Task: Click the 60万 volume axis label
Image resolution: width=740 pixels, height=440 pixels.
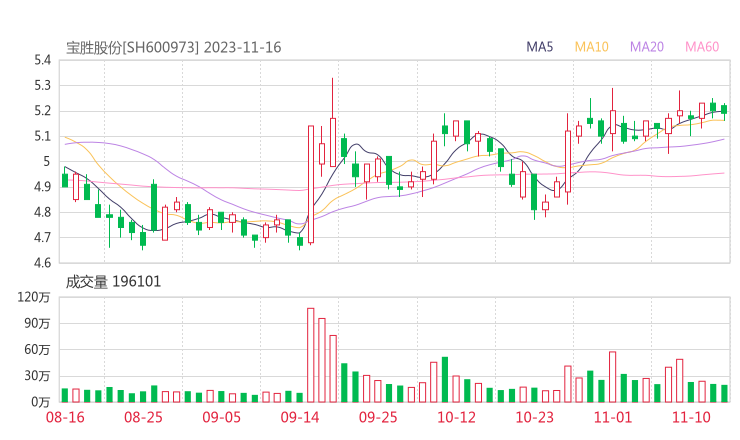Action: pyautogui.click(x=37, y=350)
